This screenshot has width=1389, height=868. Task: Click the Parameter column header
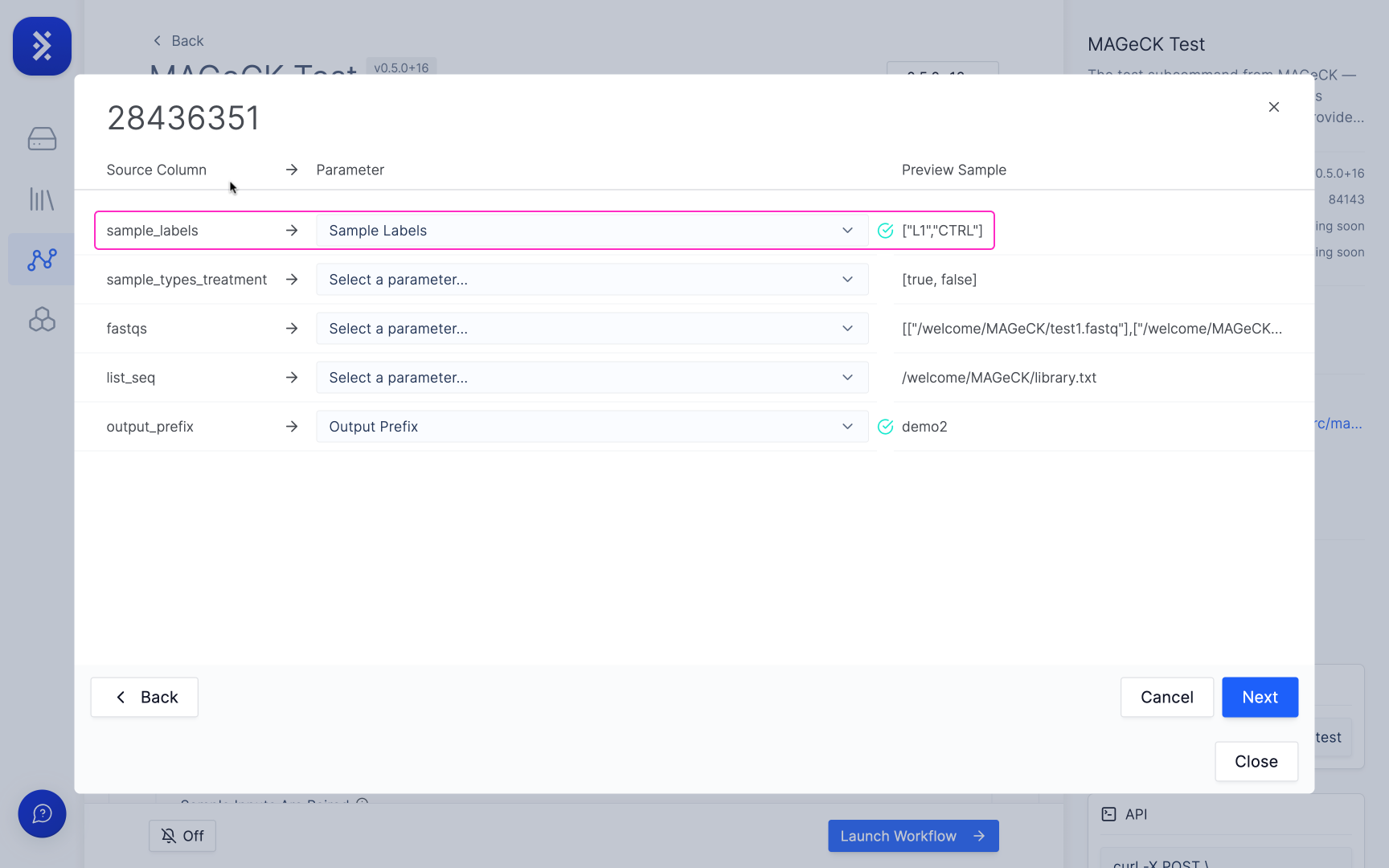350,170
